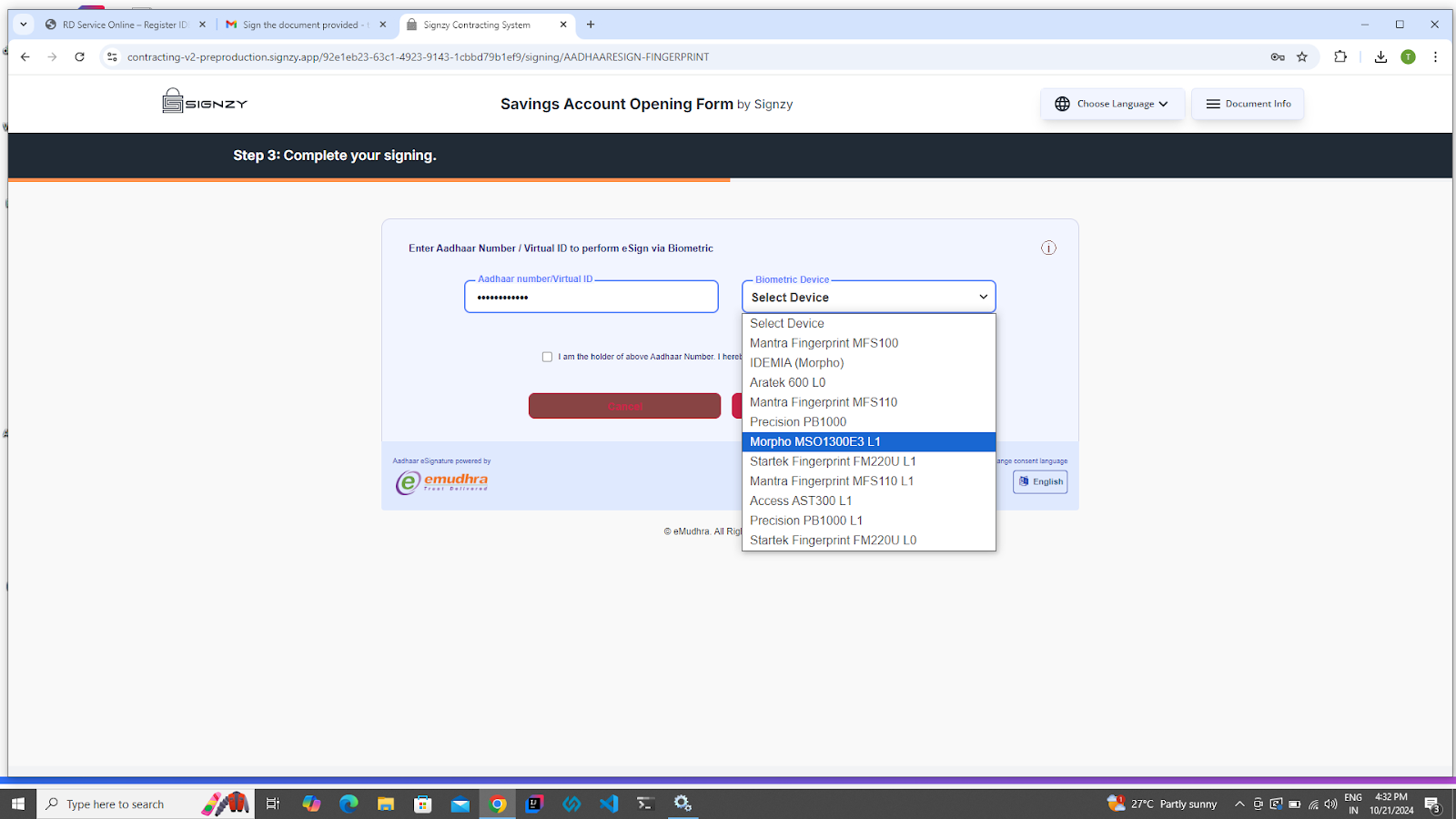Image resolution: width=1456 pixels, height=819 pixels.
Task: Open the Settings gear app in the taskbar
Action: coord(682,804)
